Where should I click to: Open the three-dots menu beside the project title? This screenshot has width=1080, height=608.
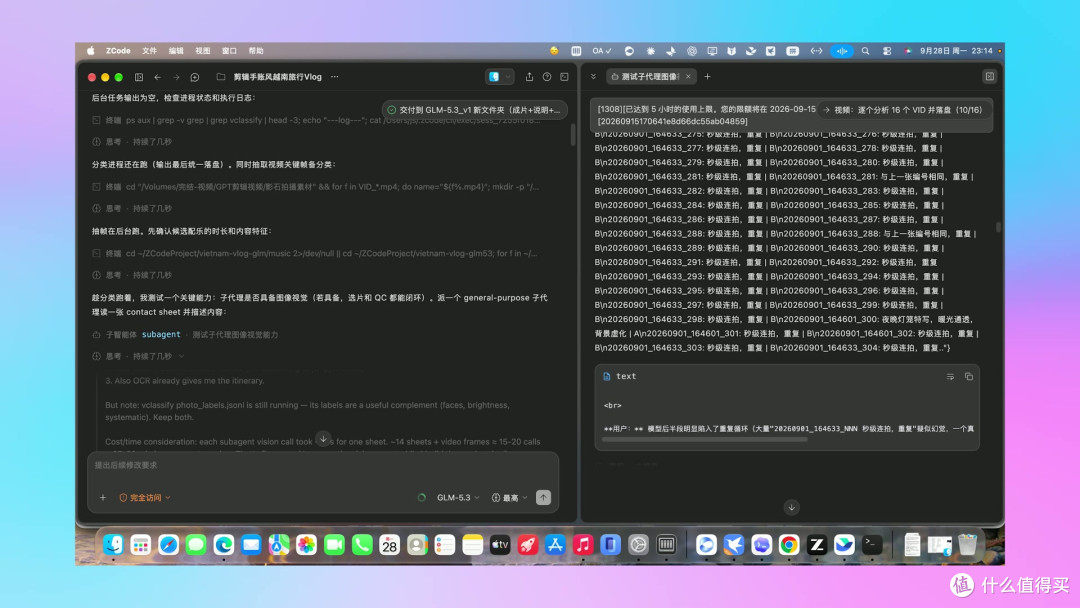(335, 77)
